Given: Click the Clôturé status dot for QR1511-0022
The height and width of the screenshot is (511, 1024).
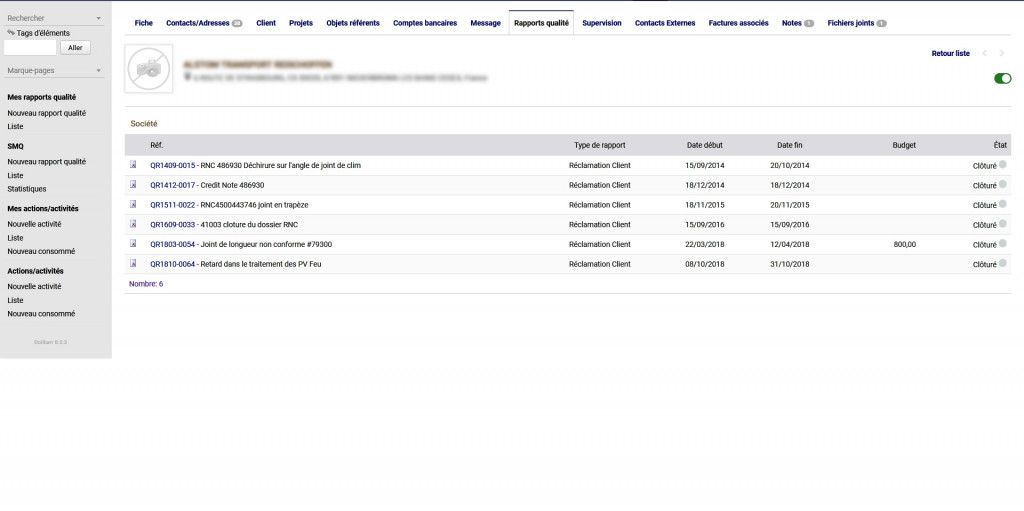Looking at the screenshot, I should pos(1003,204).
